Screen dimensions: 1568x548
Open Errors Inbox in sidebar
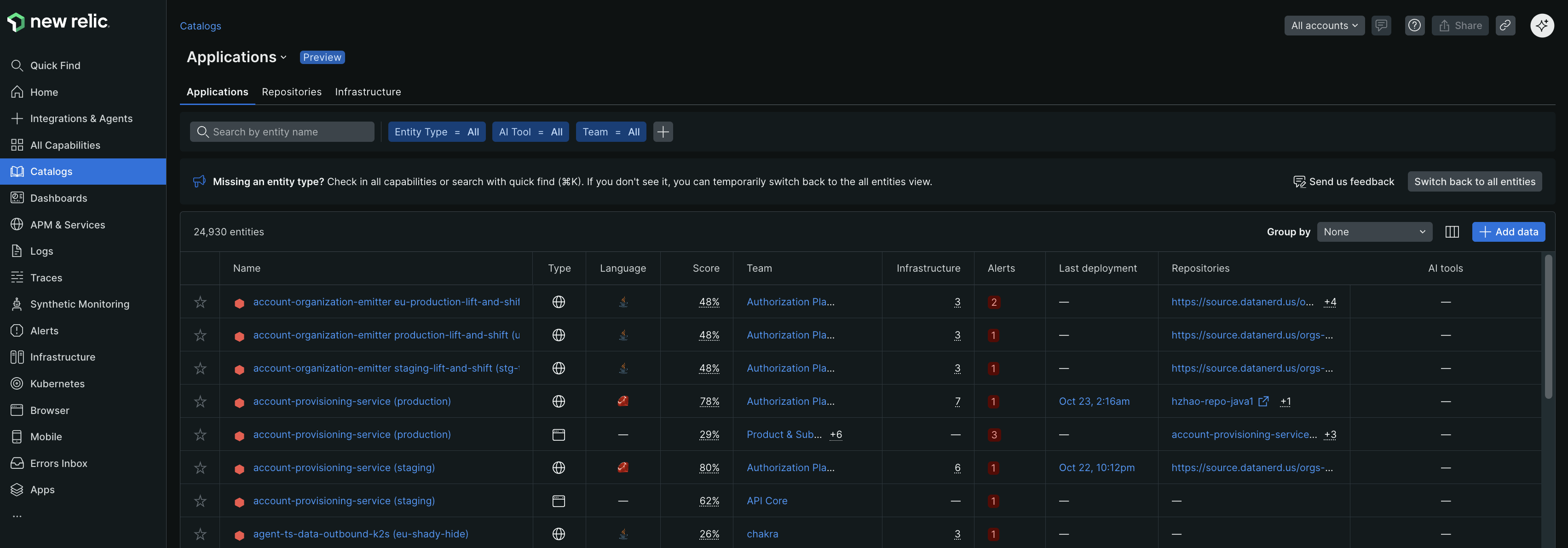(x=58, y=463)
